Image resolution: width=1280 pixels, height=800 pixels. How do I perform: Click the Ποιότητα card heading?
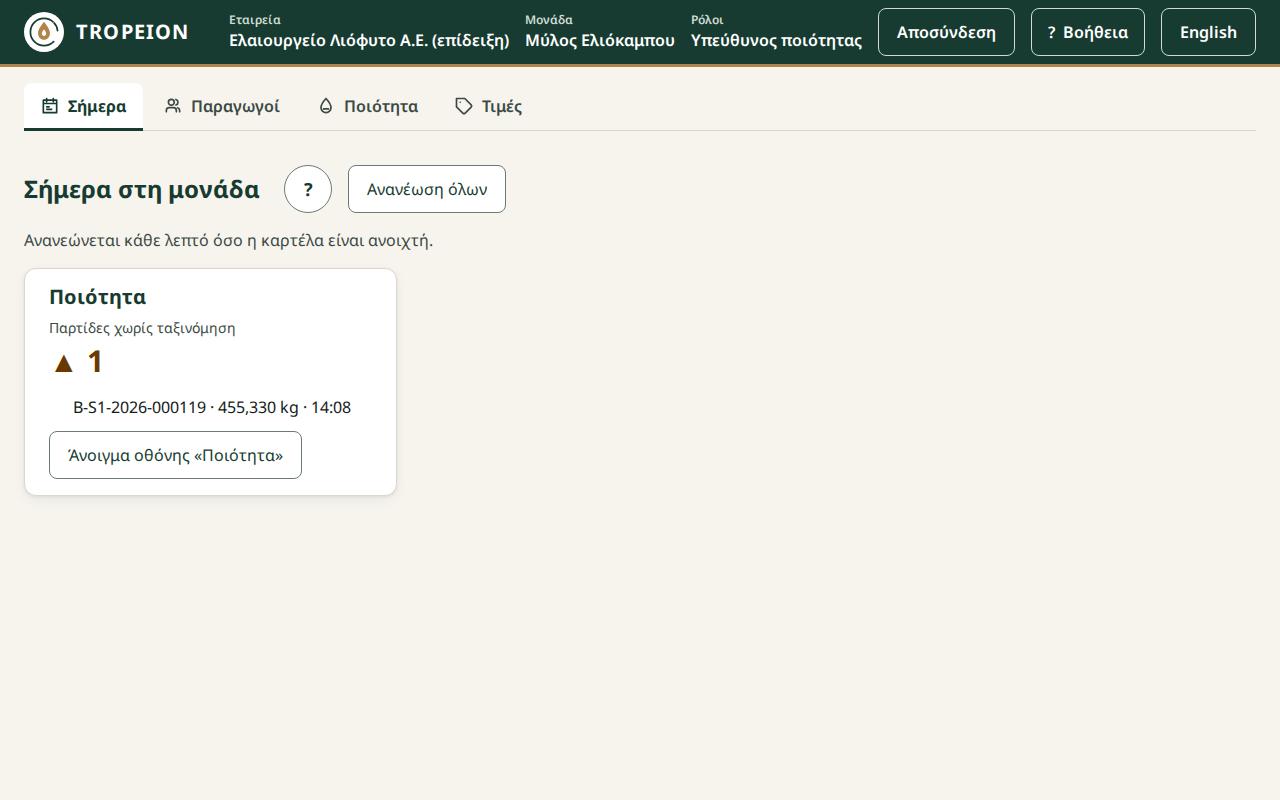(x=97, y=297)
